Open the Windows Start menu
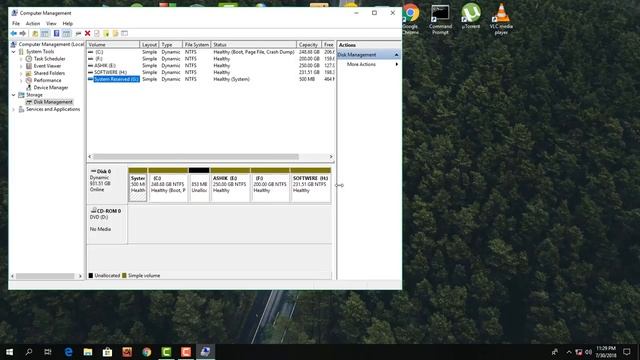This screenshot has height=360, width=640. click(9, 351)
